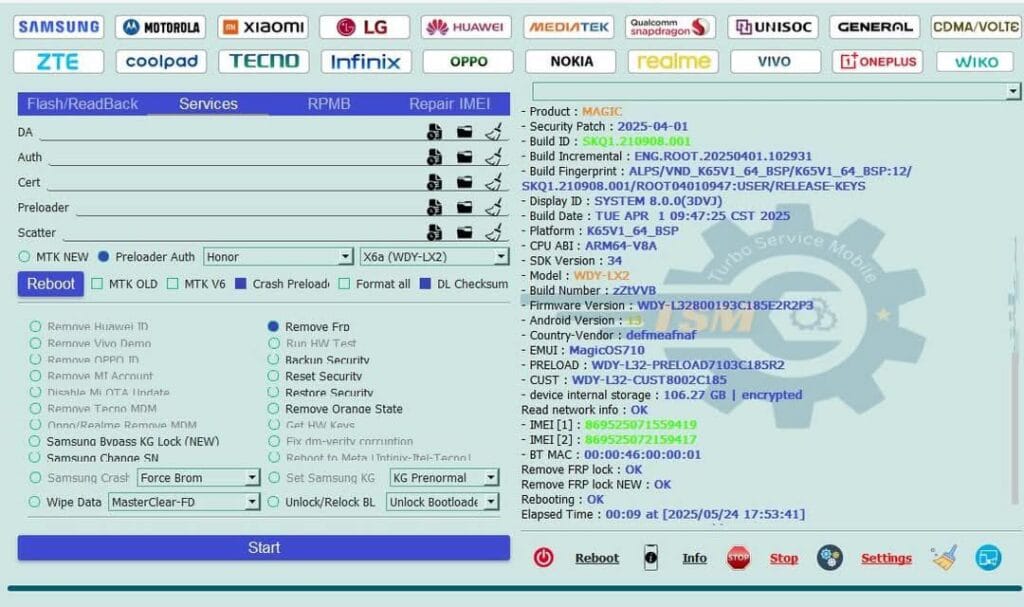Click the Cert row file-search icon

[x=434, y=182]
